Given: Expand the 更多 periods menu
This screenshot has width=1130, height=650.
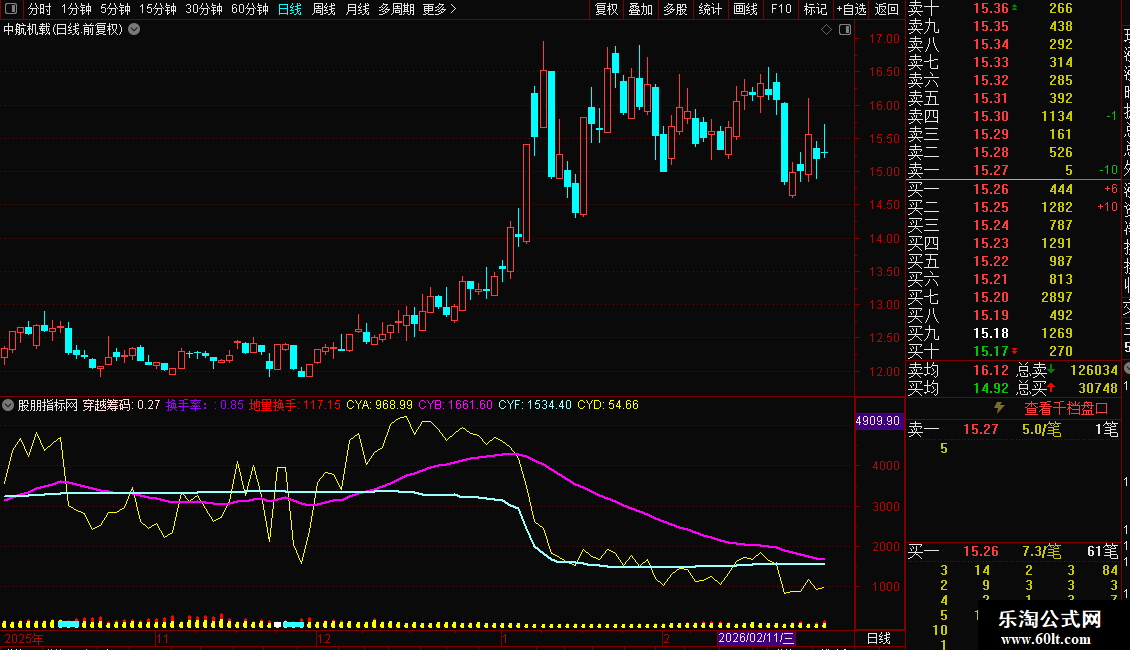Looking at the screenshot, I should pyautogui.click(x=439, y=9).
